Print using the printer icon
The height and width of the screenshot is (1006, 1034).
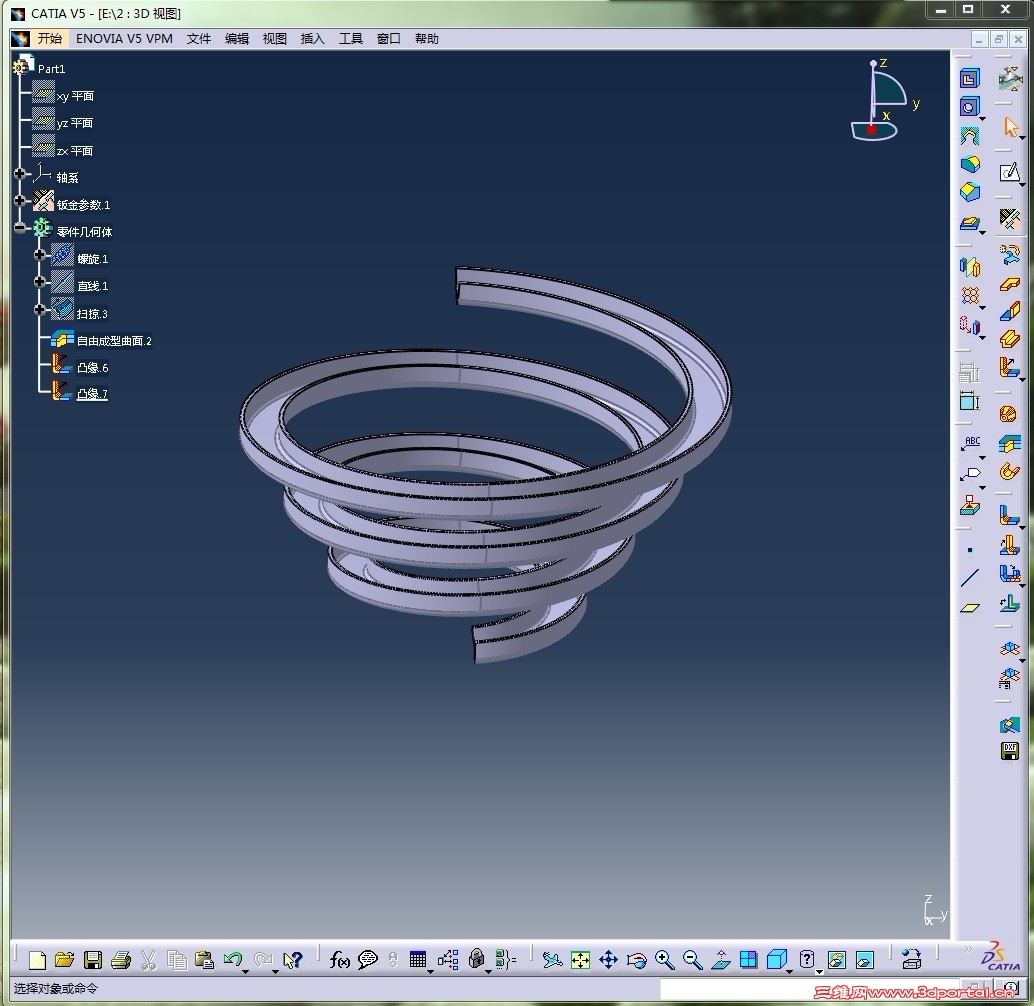(x=121, y=960)
